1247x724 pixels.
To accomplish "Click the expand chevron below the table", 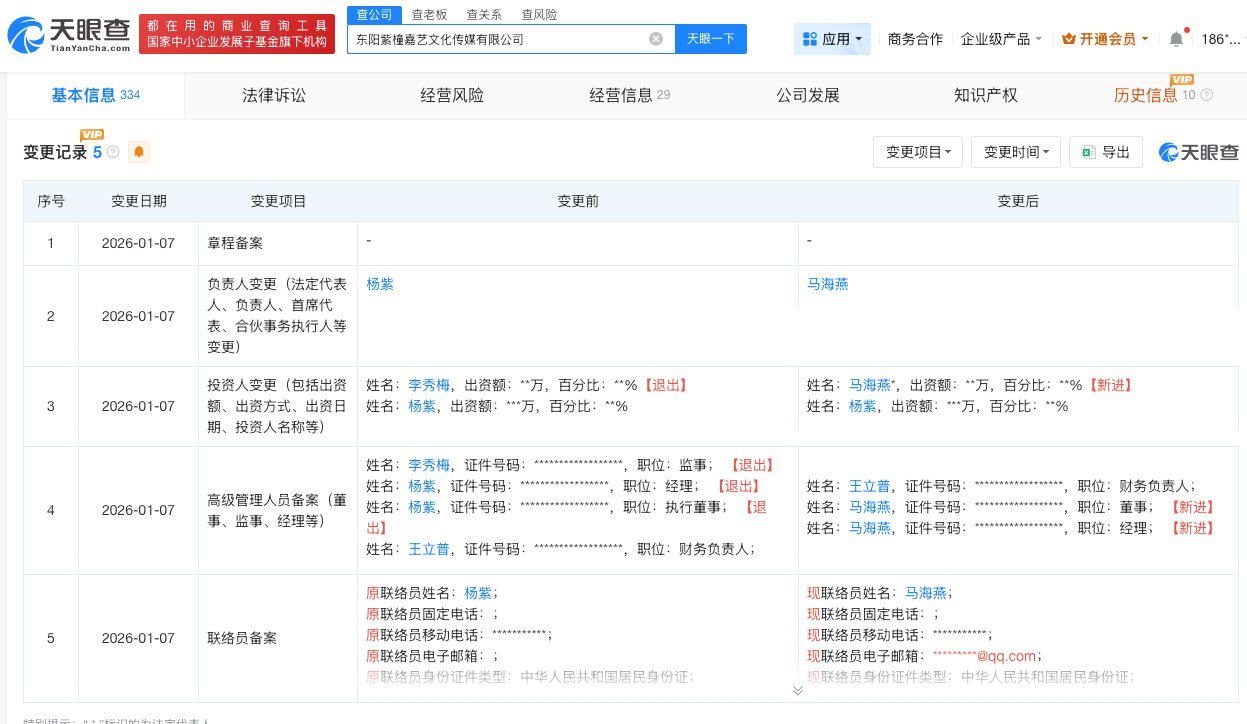I will (798, 690).
